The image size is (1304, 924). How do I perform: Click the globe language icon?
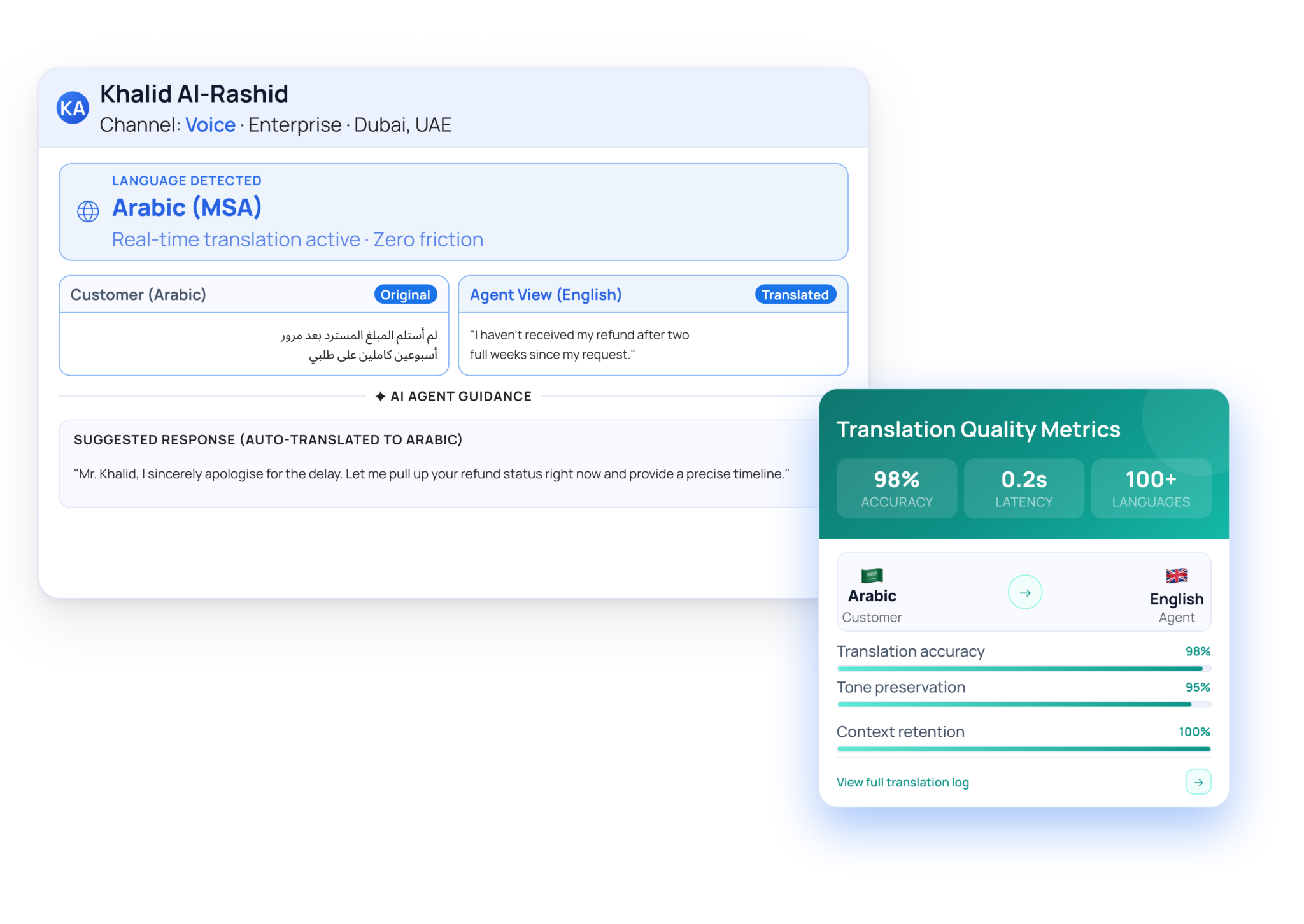tap(88, 211)
